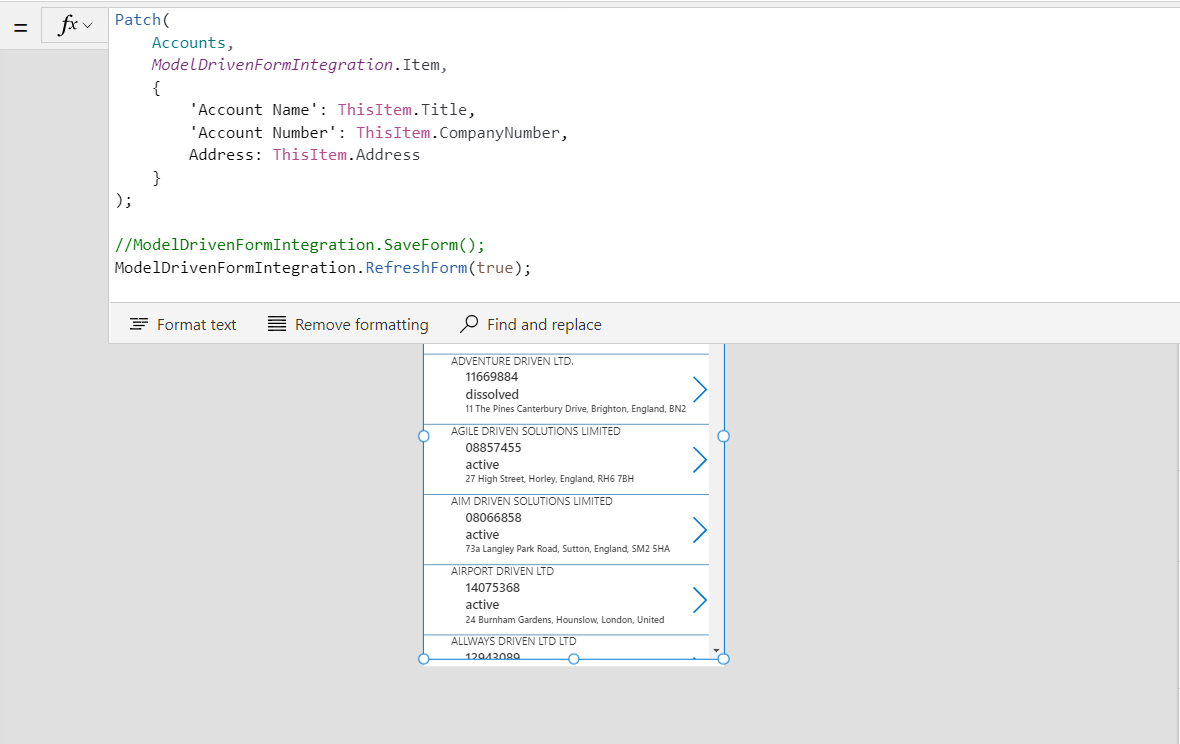Image resolution: width=1180 pixels, height=744 pixels.
Task: Click the chevron on the AGILE DRIVEN SOLUTIONS row
Action: 699,458
